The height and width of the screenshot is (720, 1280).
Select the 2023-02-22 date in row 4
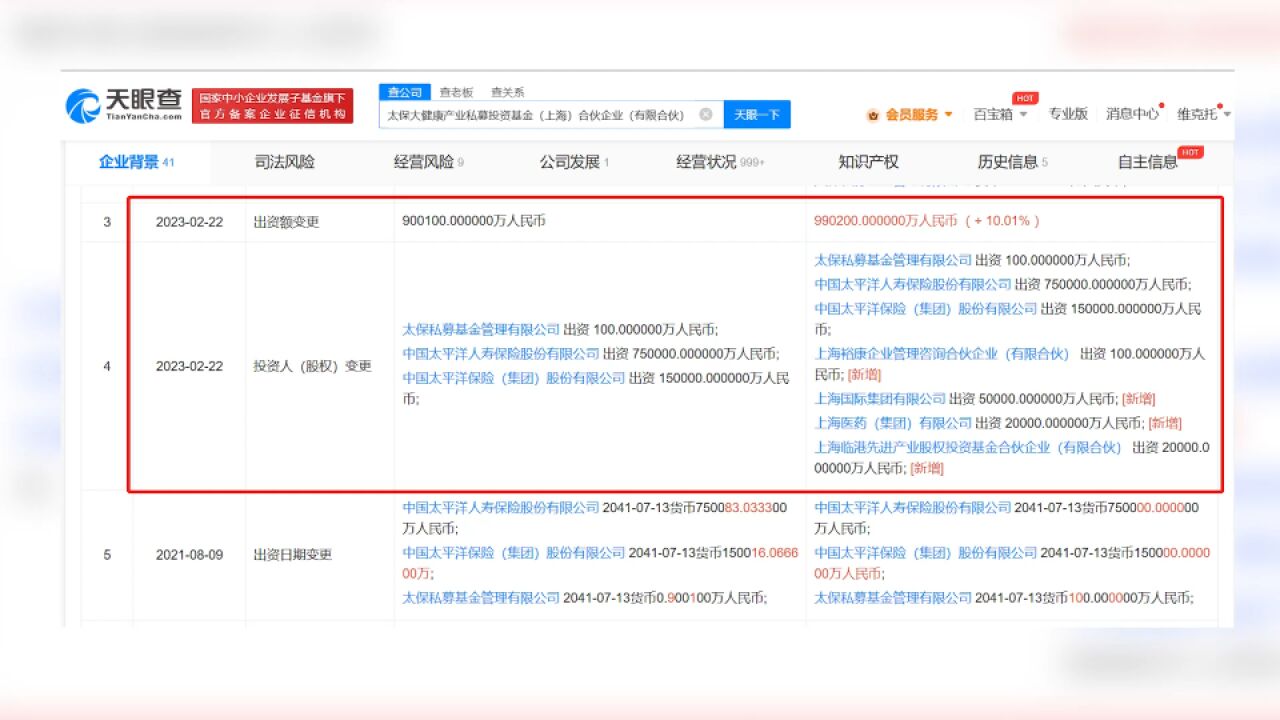click(189, 366)
